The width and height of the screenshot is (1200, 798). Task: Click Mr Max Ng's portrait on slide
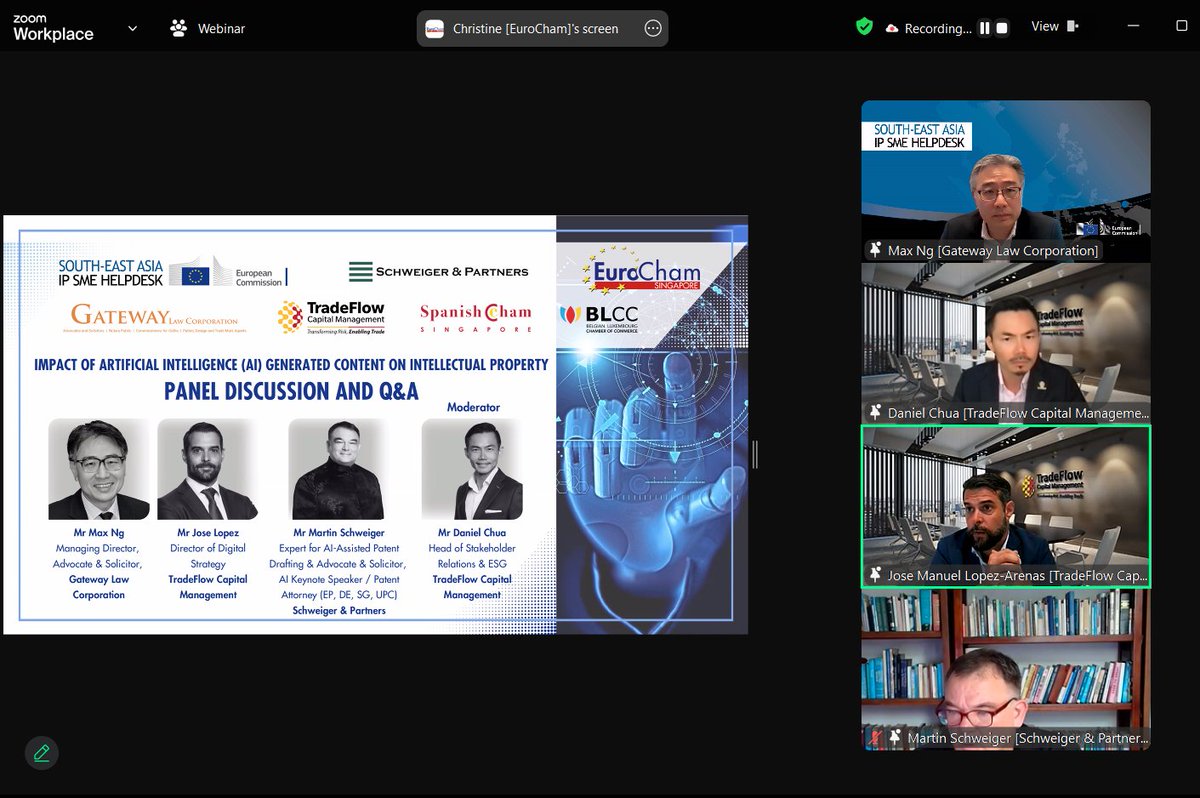point(99,469)
